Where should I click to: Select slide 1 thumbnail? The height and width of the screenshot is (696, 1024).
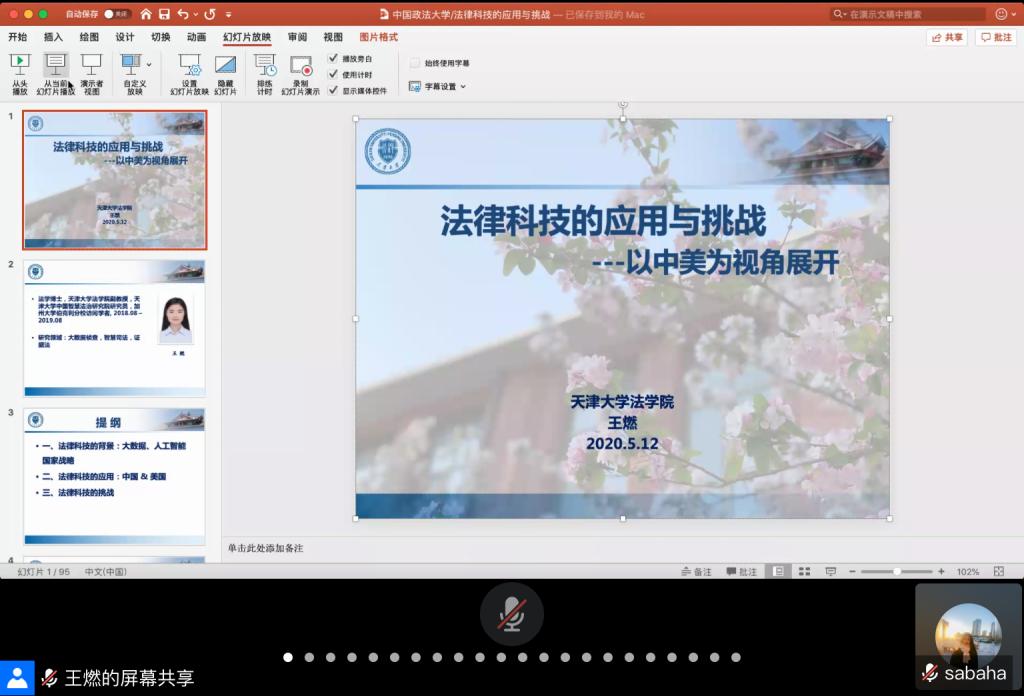coord(115,180)
